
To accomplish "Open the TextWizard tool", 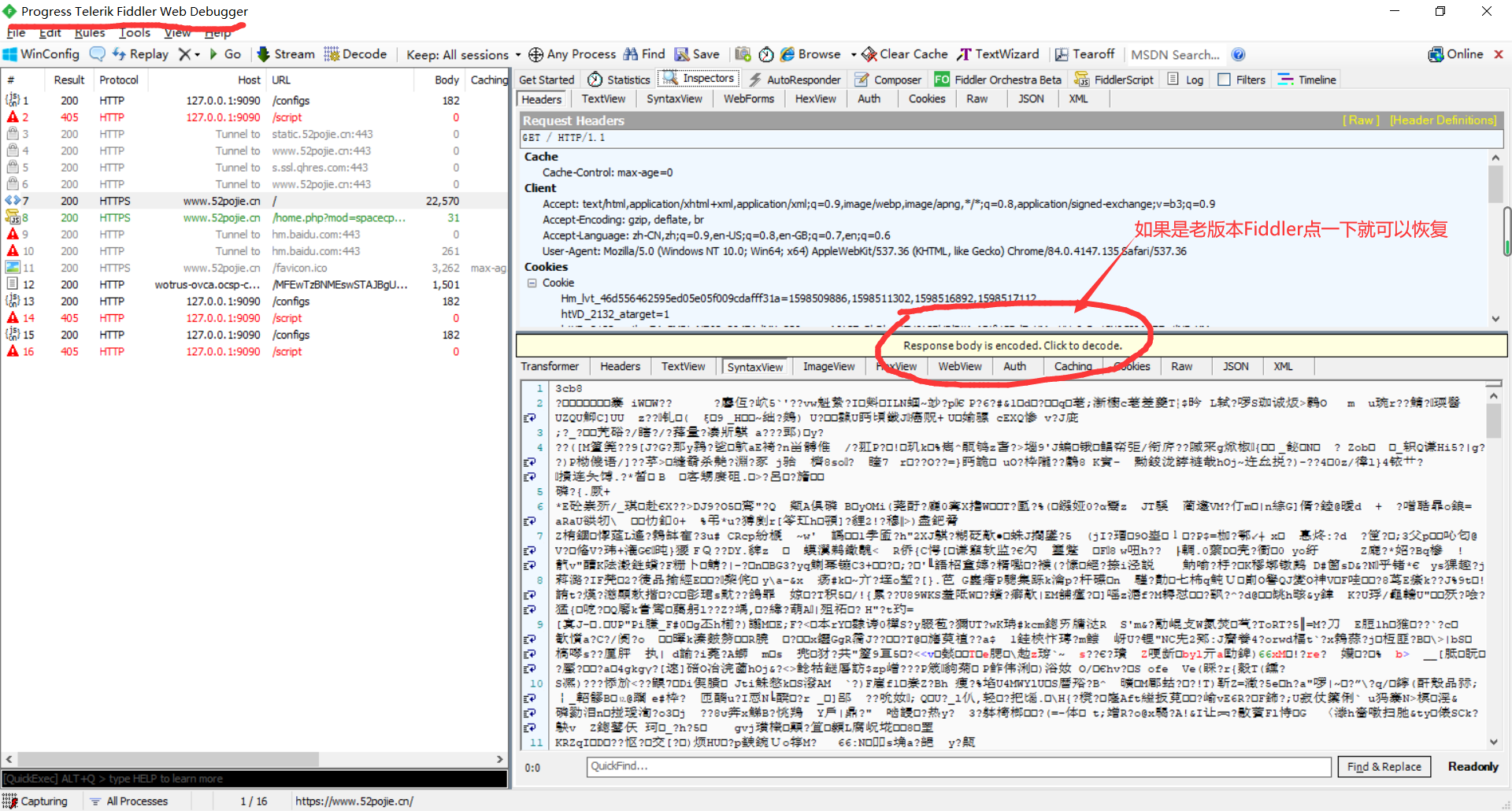I will (998, 54).
